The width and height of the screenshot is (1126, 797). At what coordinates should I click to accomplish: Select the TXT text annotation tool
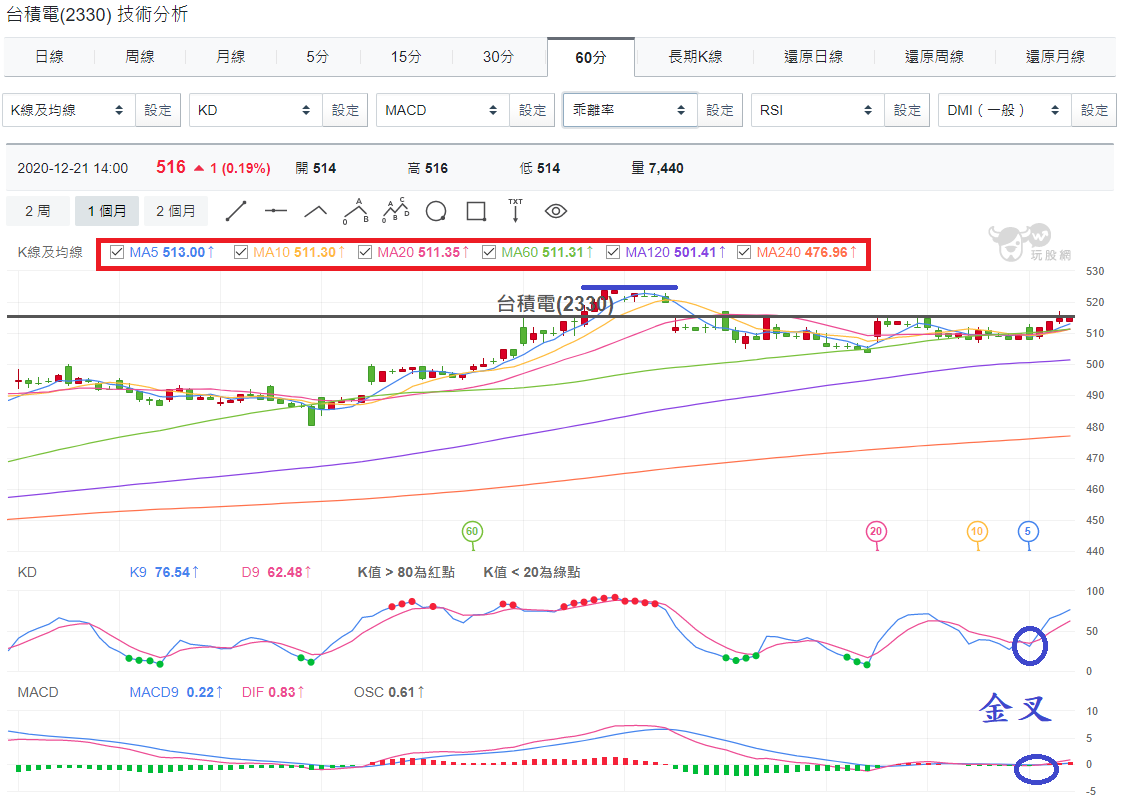[x=516, y=210]
